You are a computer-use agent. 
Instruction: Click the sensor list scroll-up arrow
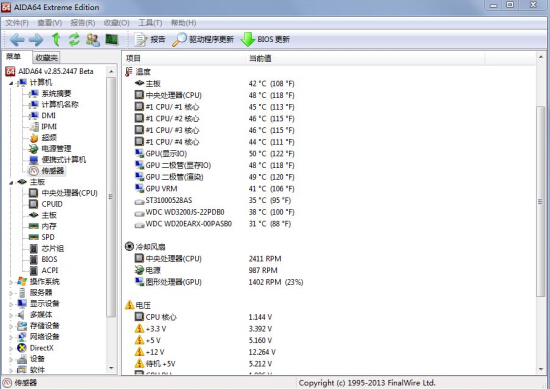pos(541,57)
